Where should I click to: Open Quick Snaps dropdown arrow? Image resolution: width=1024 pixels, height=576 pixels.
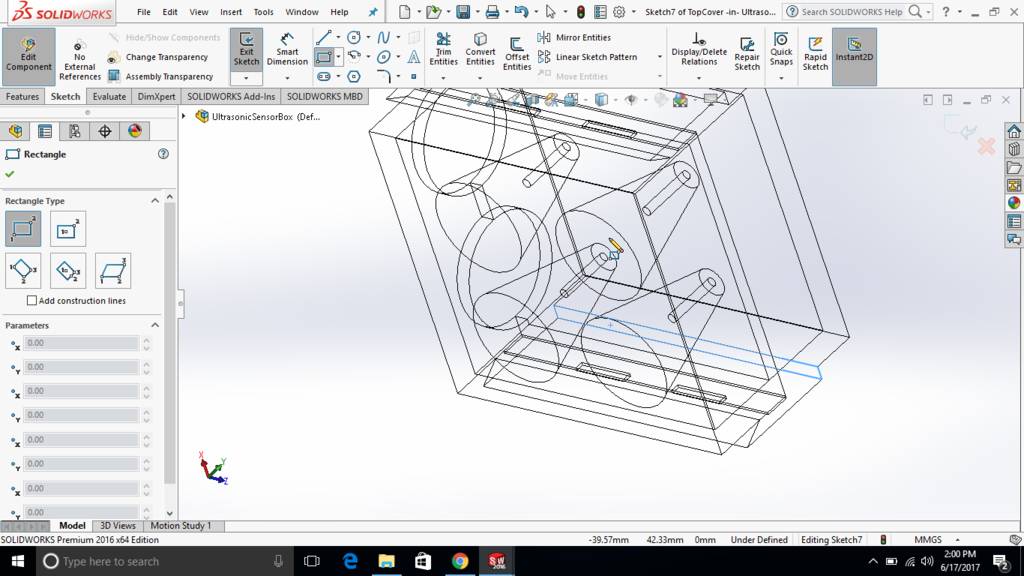pos(780,78)
